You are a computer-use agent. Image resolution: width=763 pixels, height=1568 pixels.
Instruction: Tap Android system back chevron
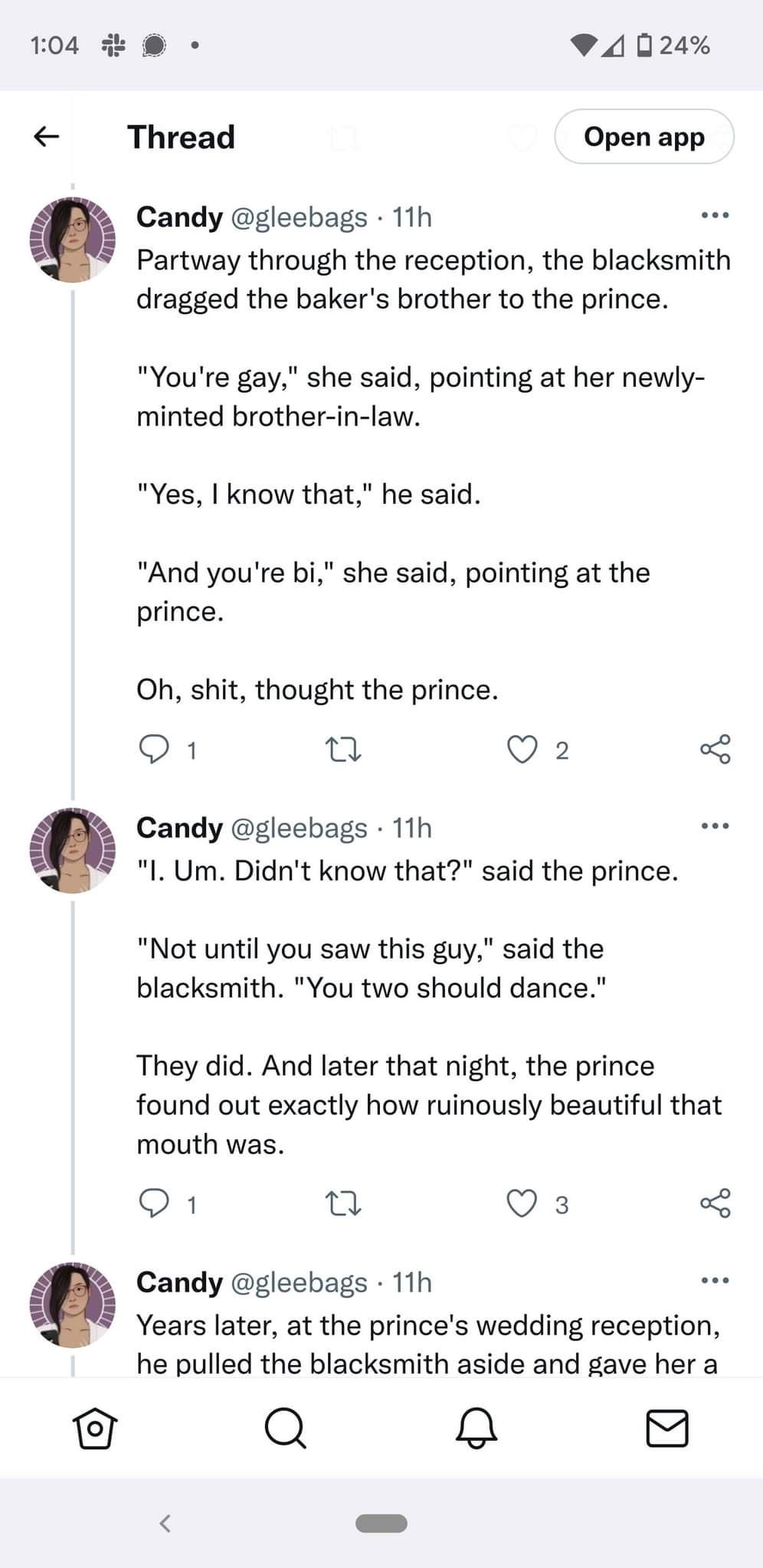point(165,1523)
